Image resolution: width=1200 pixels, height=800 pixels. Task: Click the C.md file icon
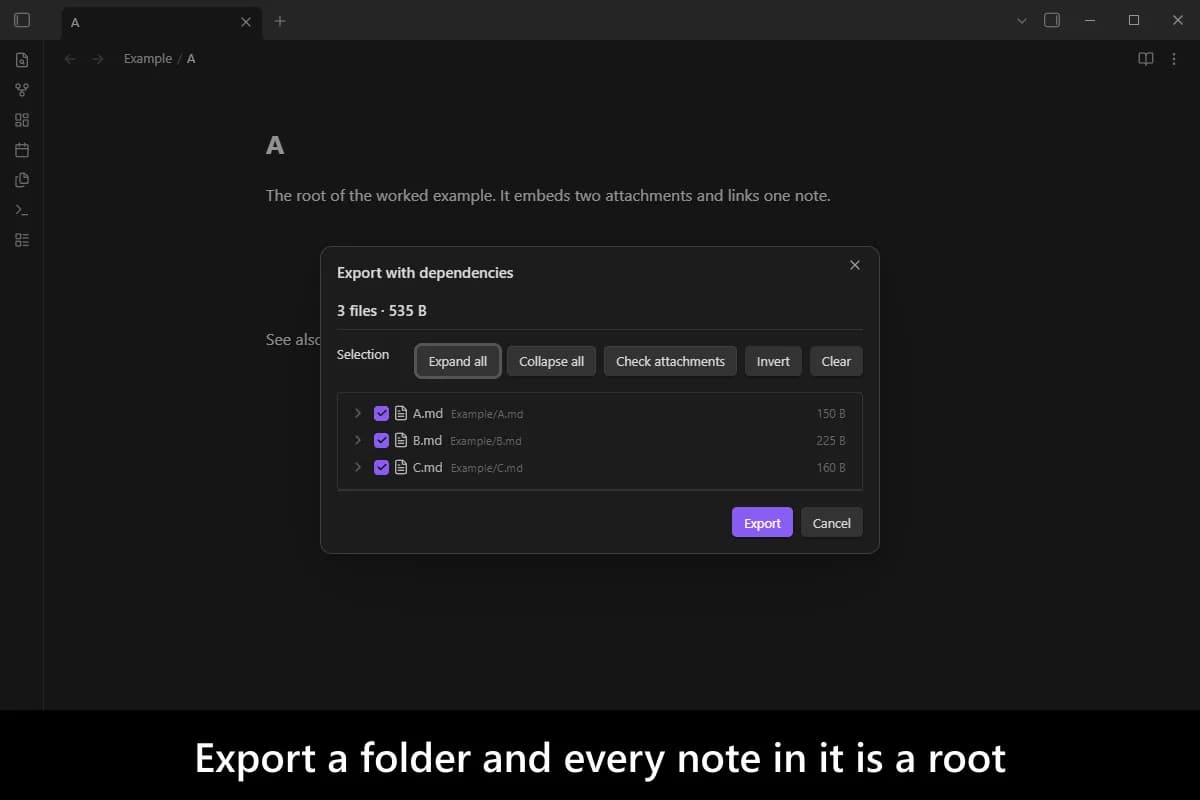pos(401,467)
